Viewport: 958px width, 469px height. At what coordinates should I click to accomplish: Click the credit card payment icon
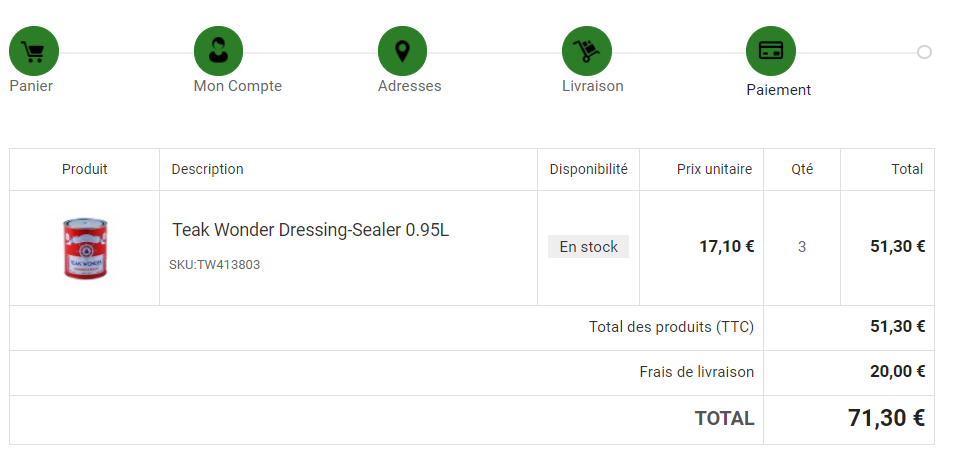coord(770,51)
